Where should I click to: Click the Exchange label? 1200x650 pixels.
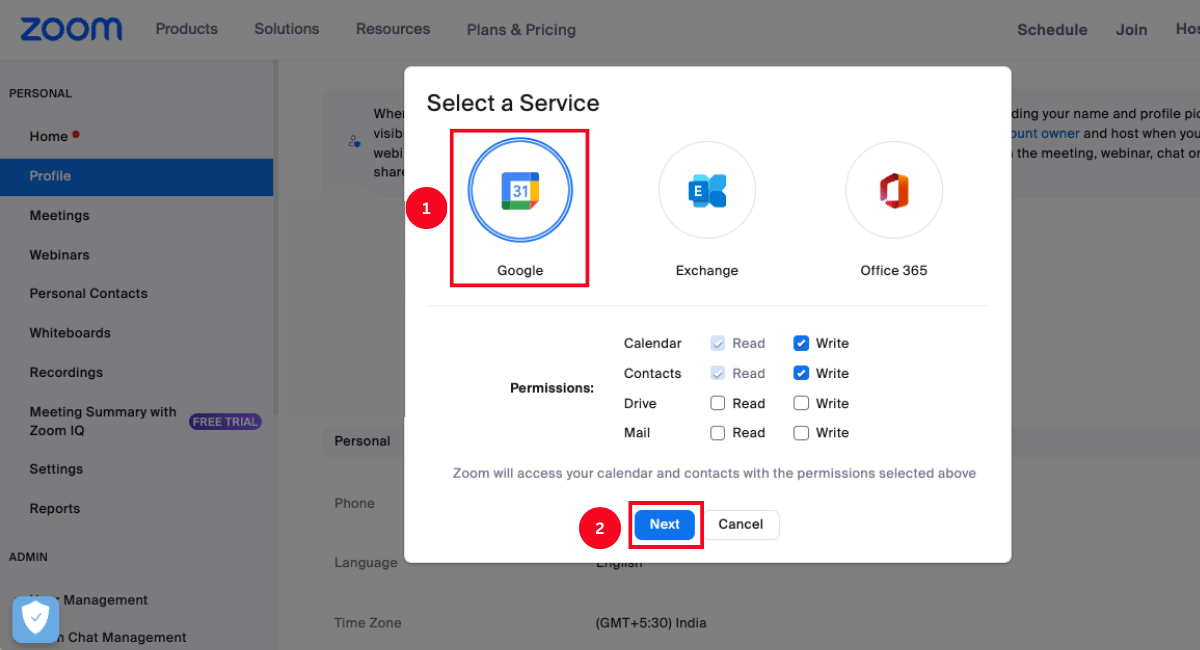pyautogui.click(x=707, y=271)
